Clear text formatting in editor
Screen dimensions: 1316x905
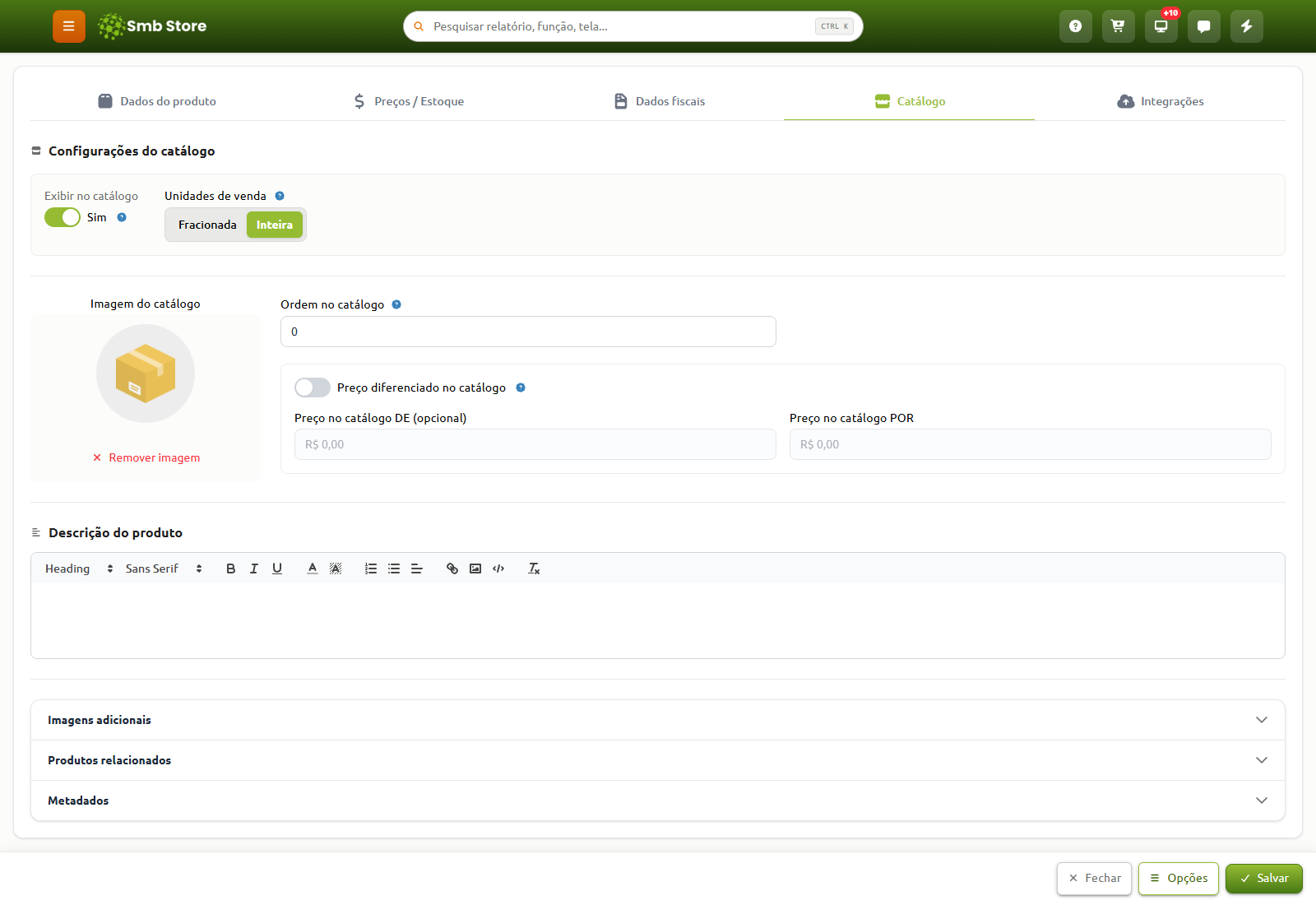pyautogui.click(x=534, y=569)
